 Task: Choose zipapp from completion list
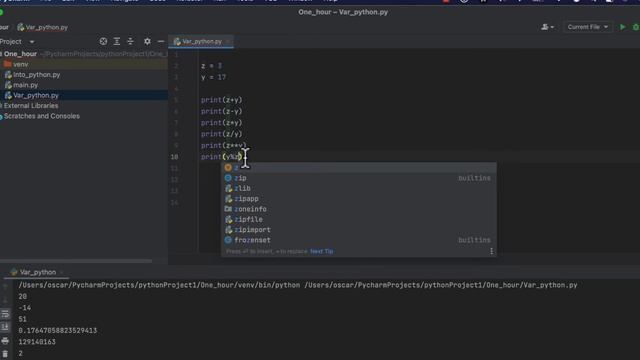(359, 199)
